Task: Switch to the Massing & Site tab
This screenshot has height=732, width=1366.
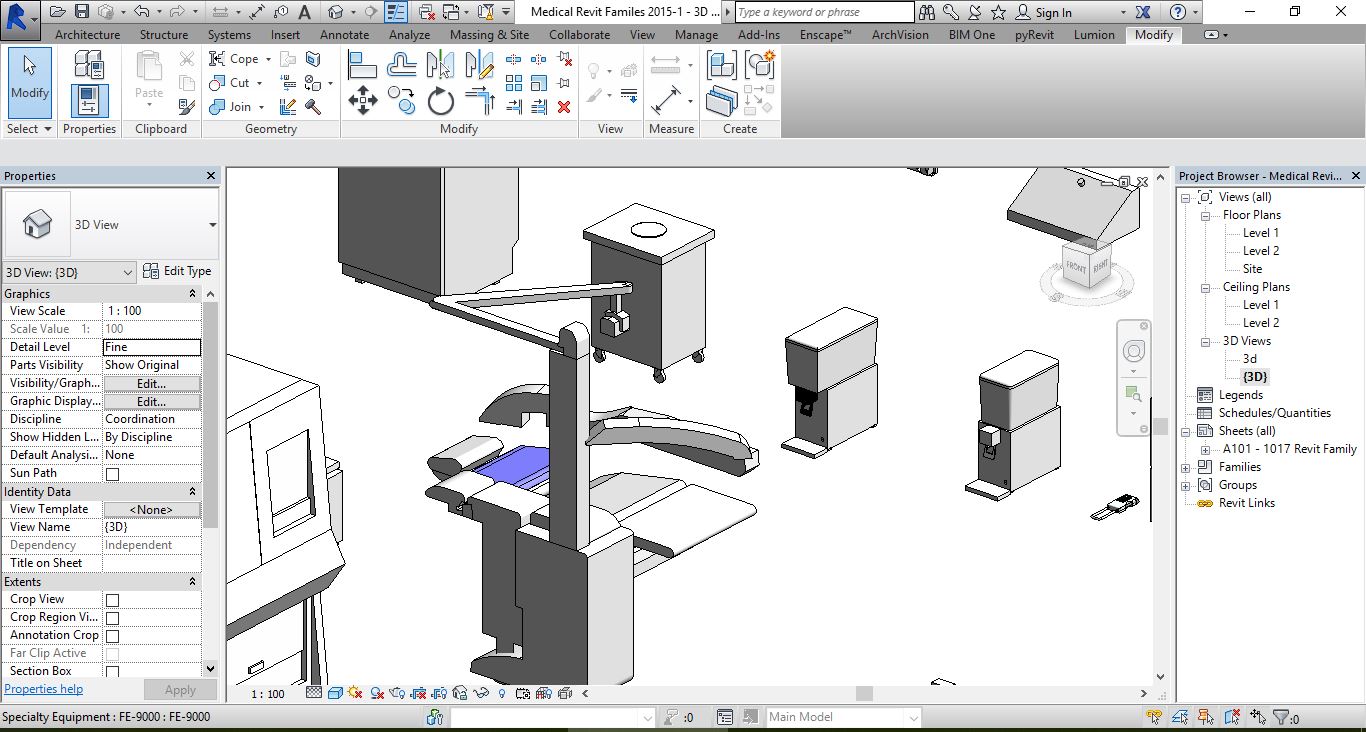Action: pos(489,34)
